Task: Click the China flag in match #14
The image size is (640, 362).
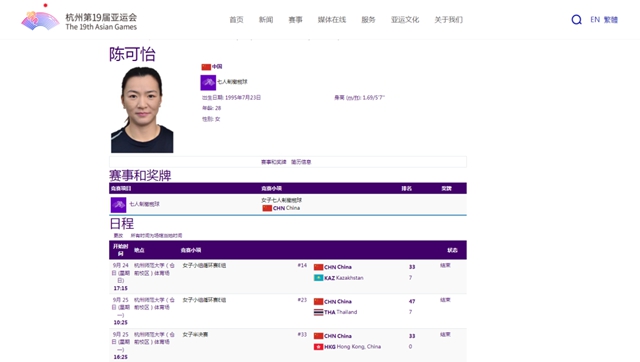Action: coord(318,267)
